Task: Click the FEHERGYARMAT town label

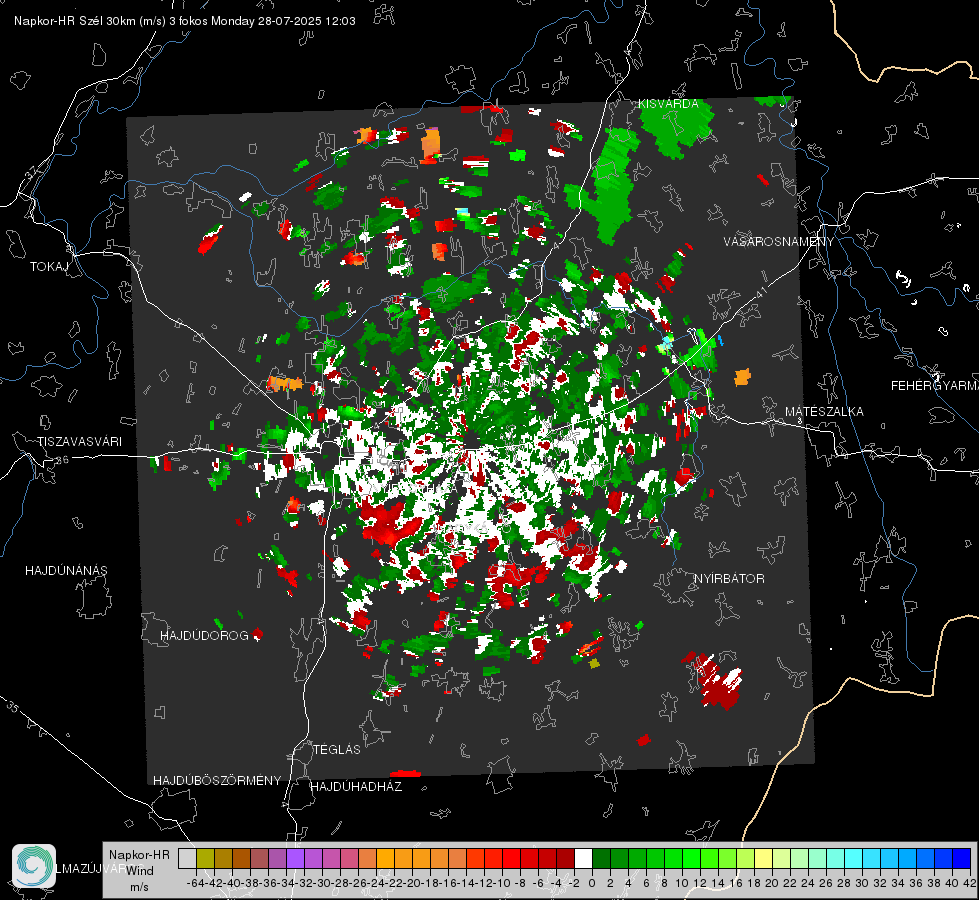Action: pos(935,386)
